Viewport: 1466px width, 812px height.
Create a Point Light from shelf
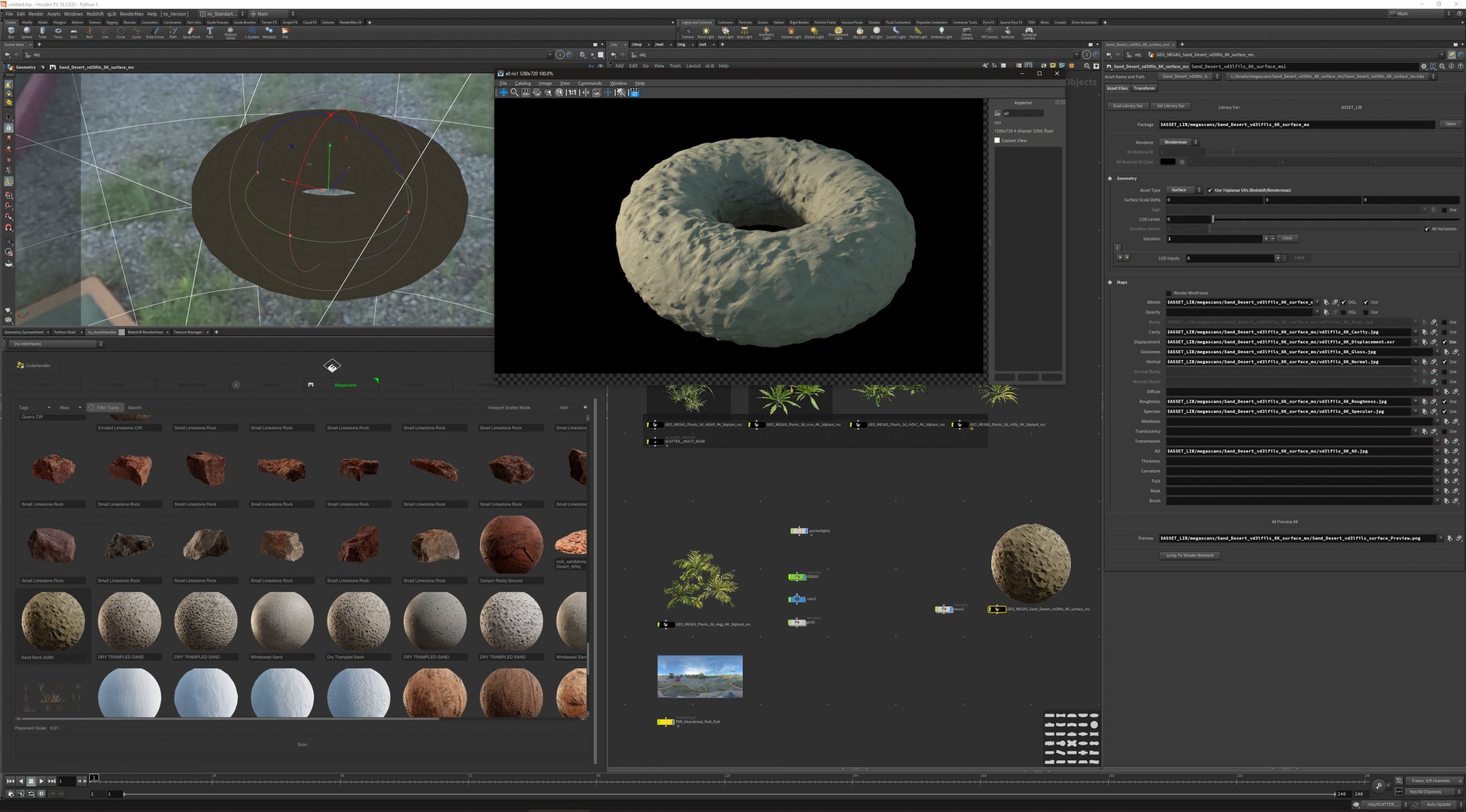[x=706, y=32]
